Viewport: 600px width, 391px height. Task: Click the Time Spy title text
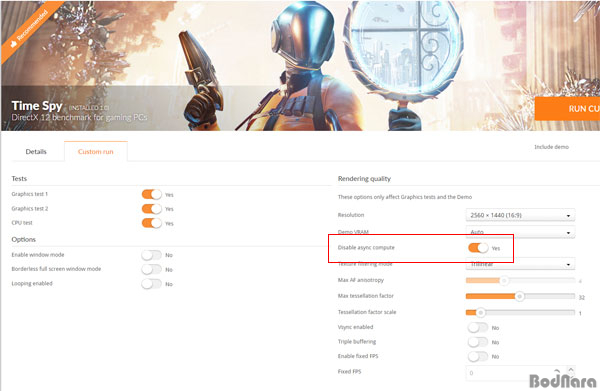[37, 106]
